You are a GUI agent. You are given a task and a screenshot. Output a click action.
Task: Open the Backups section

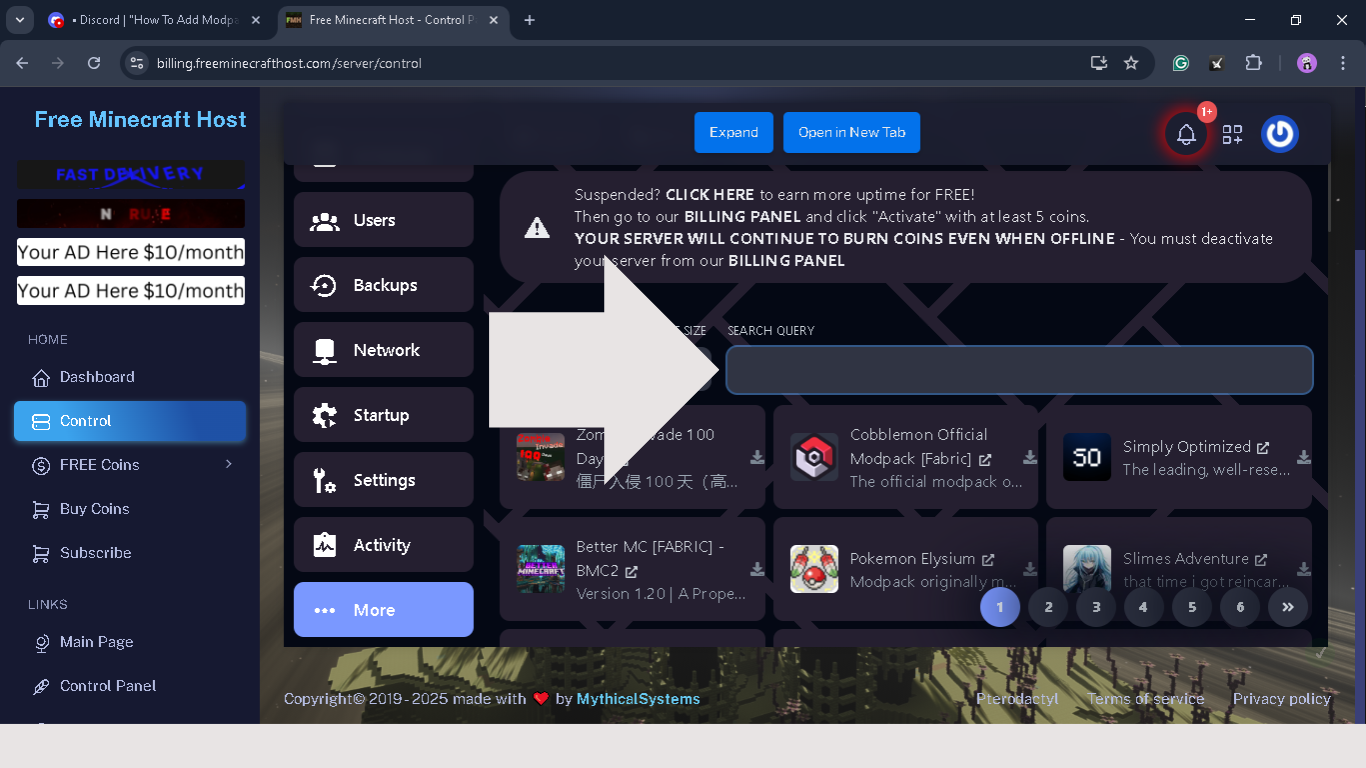(383, 285)
